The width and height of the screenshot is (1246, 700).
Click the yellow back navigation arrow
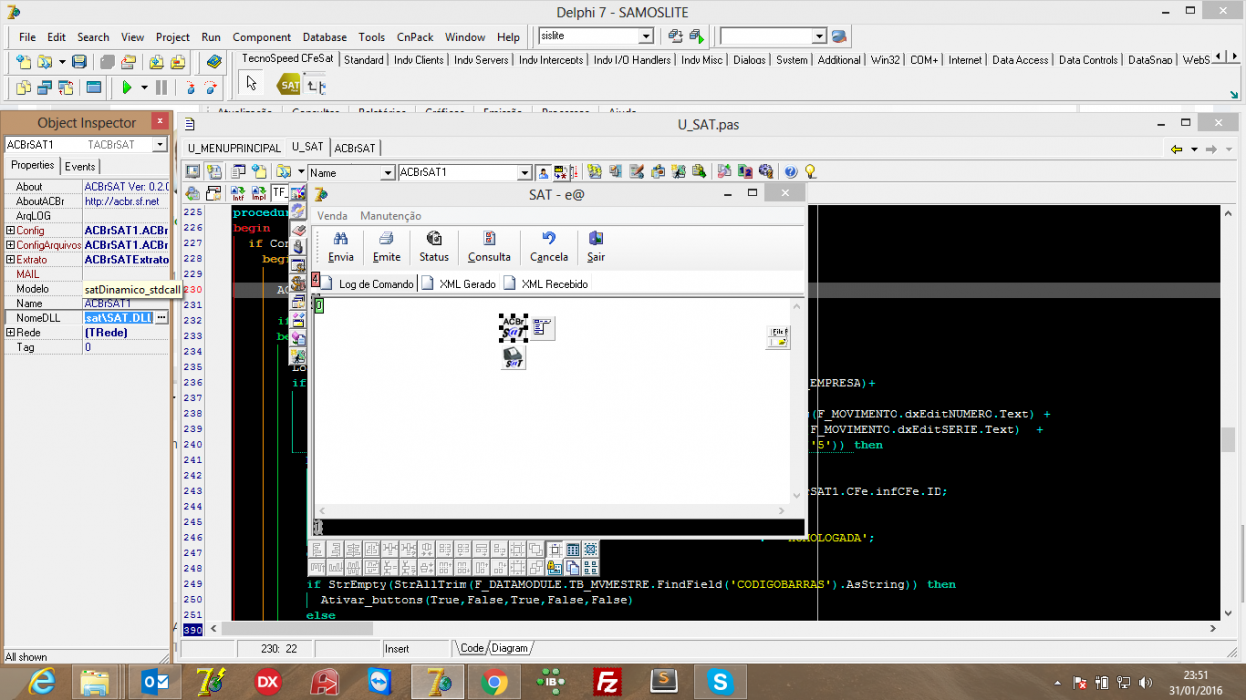1177,149
